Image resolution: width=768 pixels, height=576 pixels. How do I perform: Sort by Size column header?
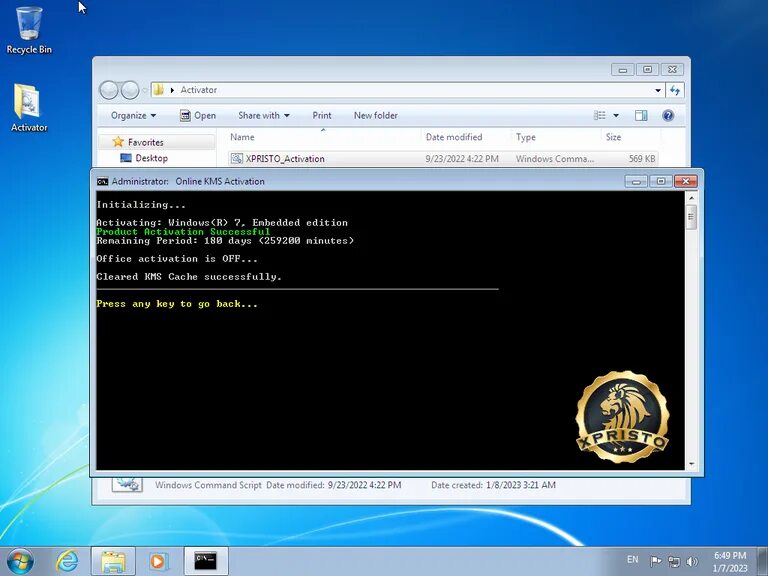pos(629,138)
